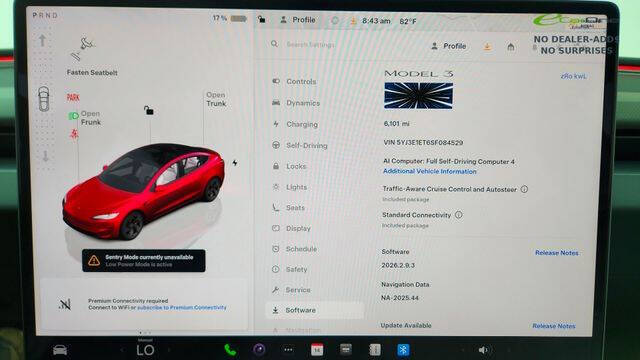640x360 pixels.
Task: Open the Phone app in bottom bar
Action: click(230, 350)
